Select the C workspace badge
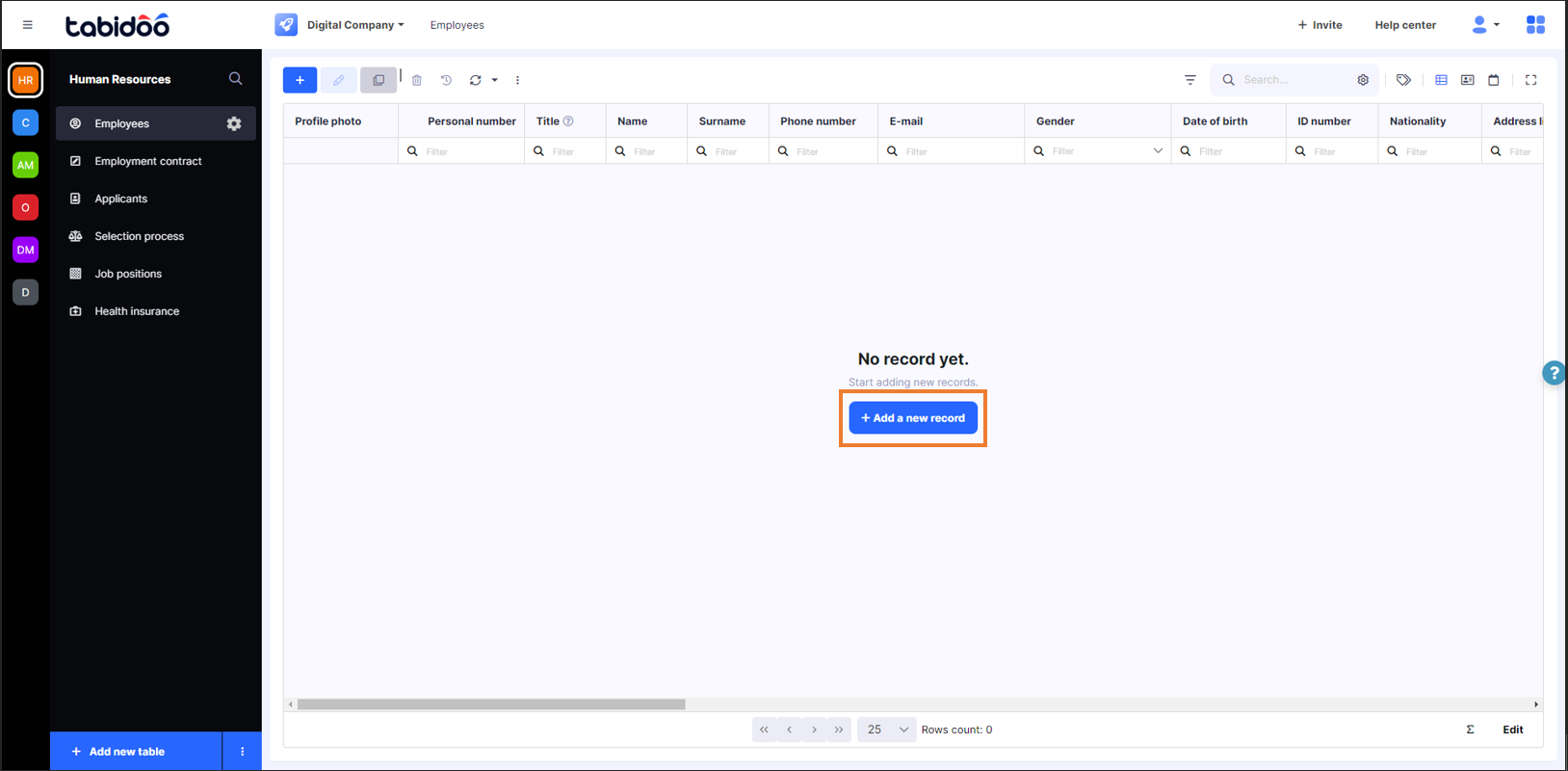The width and height of the screenshot is (1568, 771). point(26,122)
